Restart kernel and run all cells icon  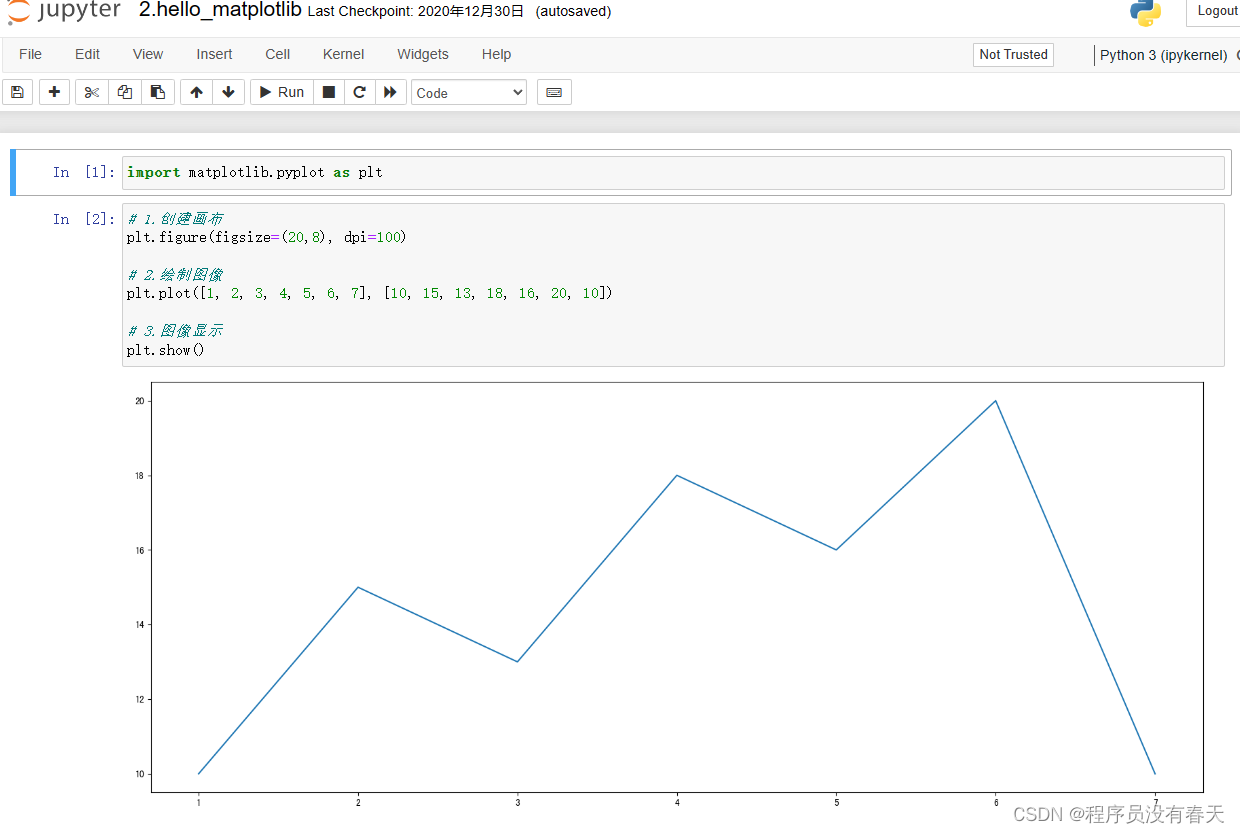click(390, 91)
